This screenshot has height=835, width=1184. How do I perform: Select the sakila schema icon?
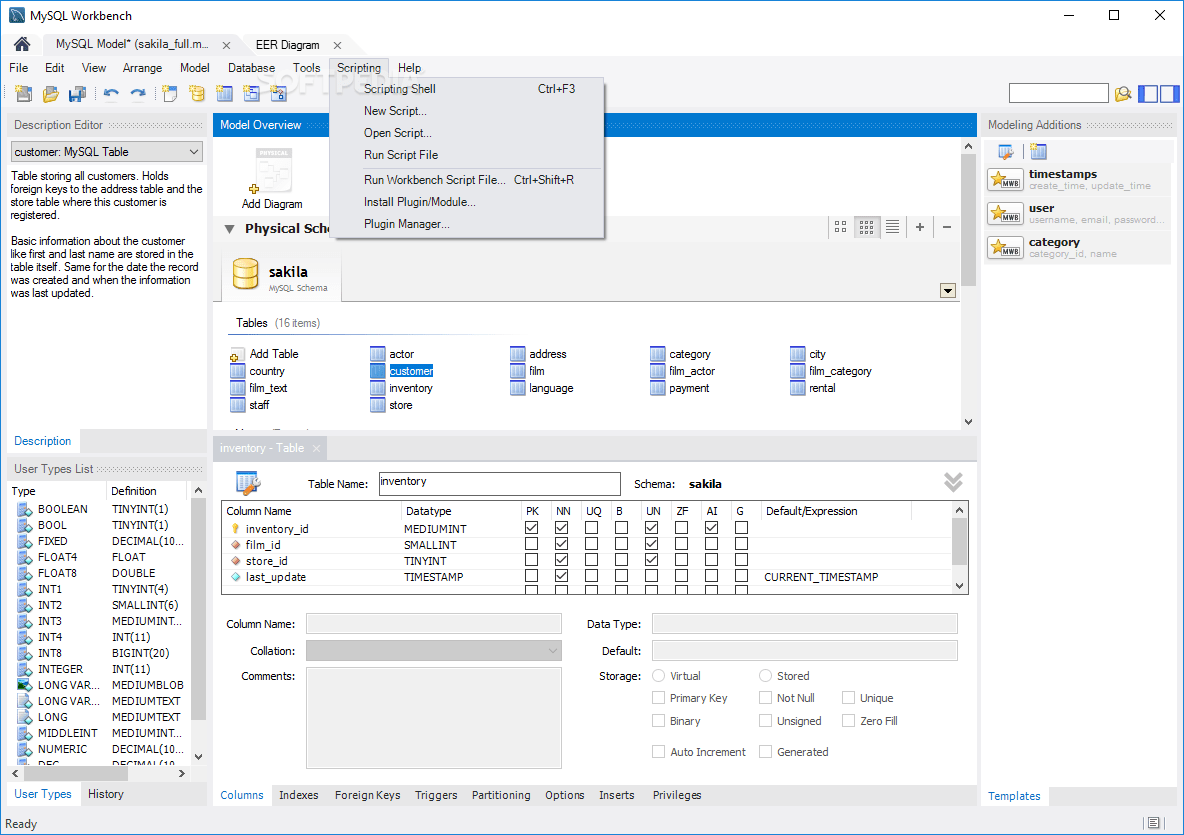245,275
